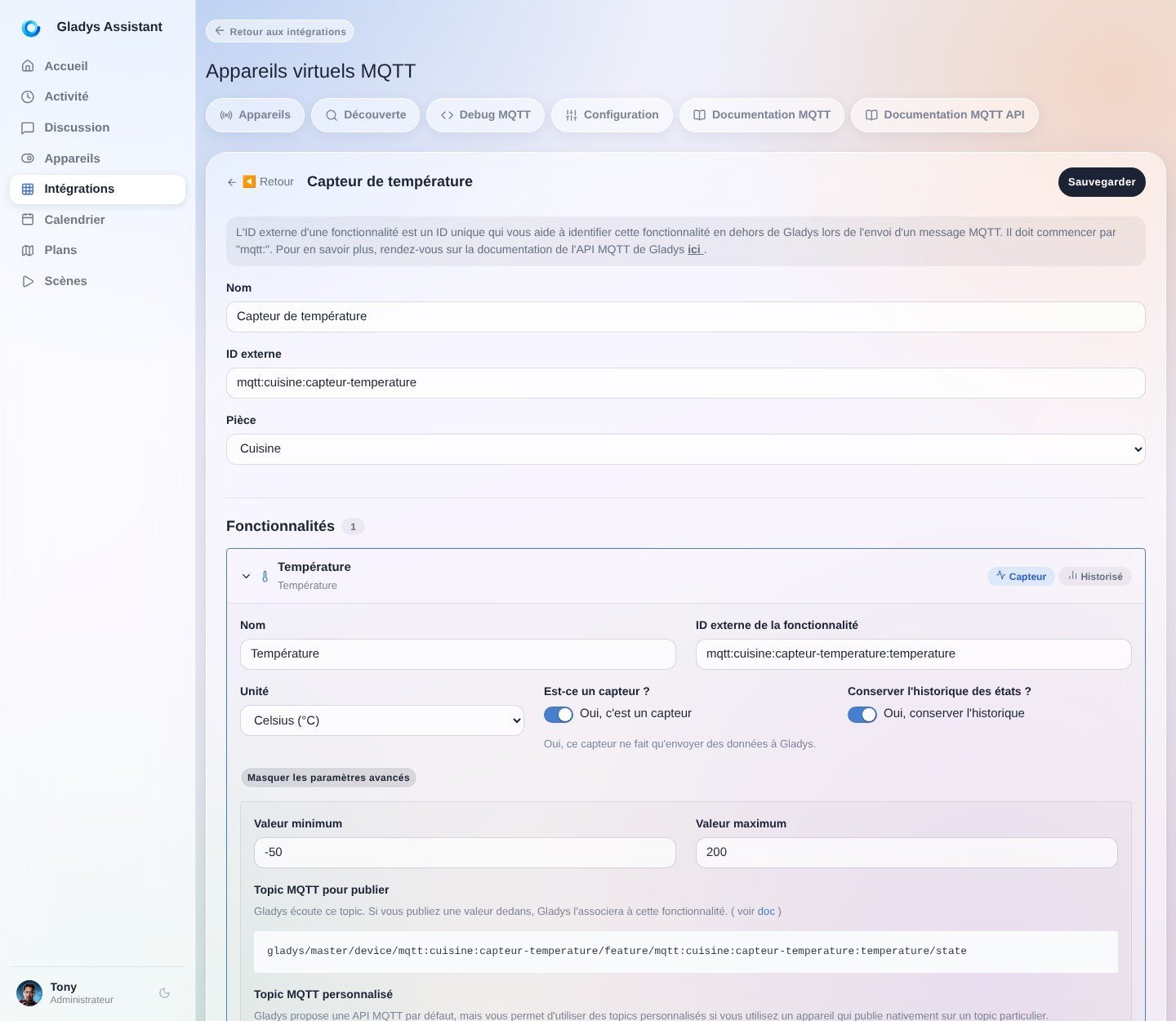
Task: Open the 'ici' MQTT API documentation link
Action: coord(694,250)
